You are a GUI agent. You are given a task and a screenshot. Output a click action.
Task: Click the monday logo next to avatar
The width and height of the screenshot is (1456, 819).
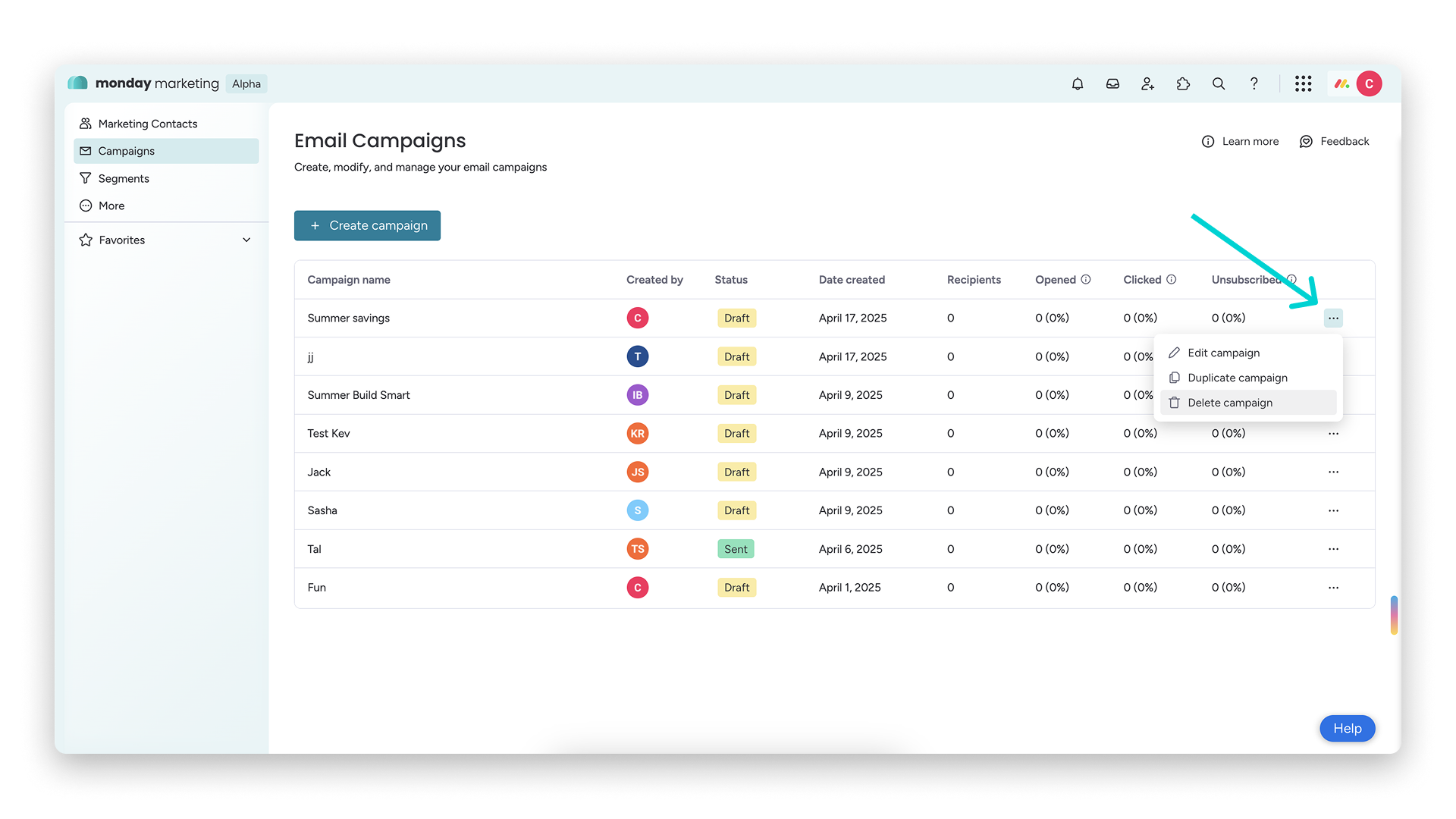tap(1341, 83)
